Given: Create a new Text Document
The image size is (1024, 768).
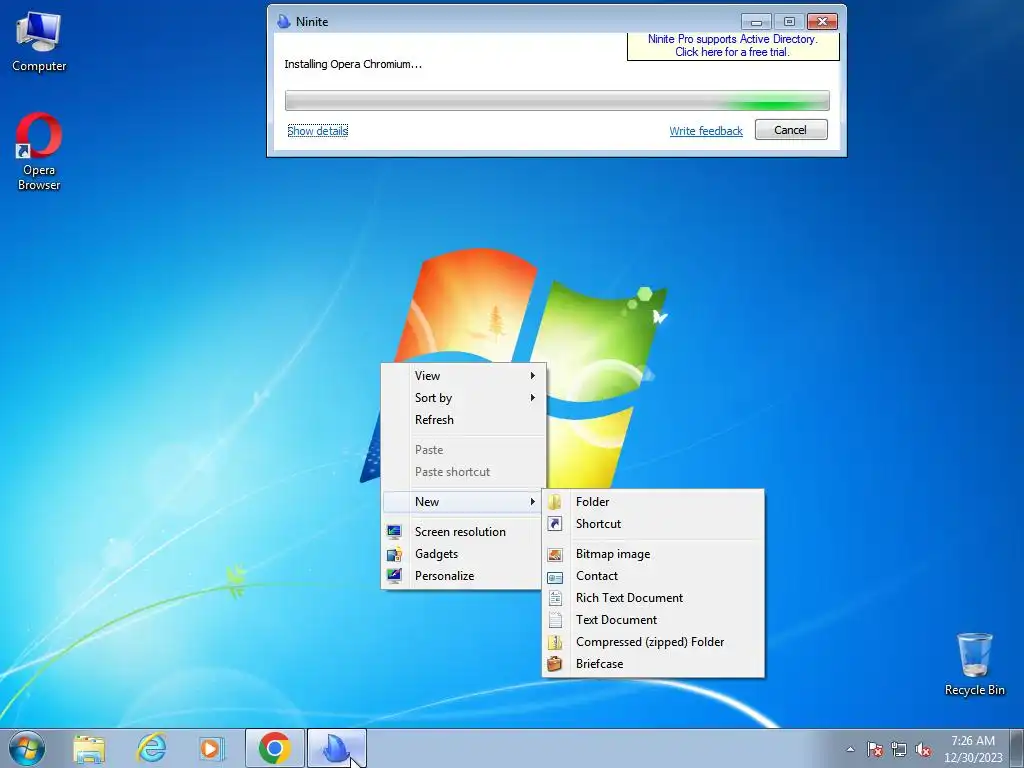Looking at the screenshot, I should click(653, 620).
